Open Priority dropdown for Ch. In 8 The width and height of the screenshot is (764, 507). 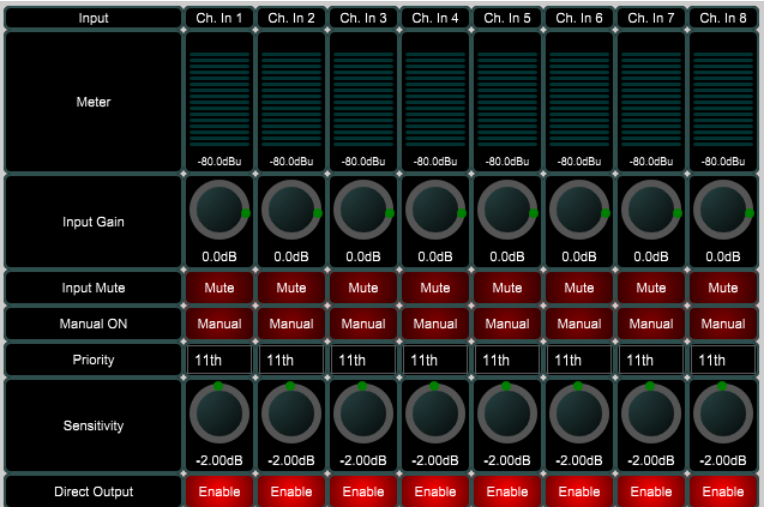723,360
